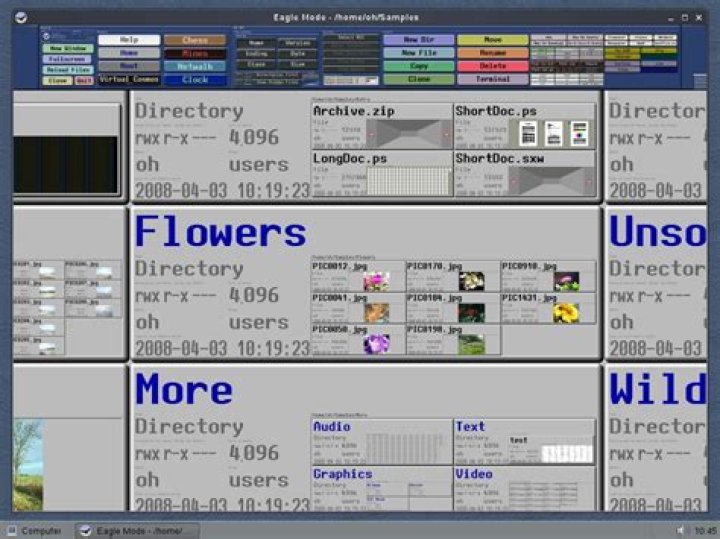Switch to the Eagle Mode taskbar entry
This screenshot has width=720, height=539.
click(137, 531)
